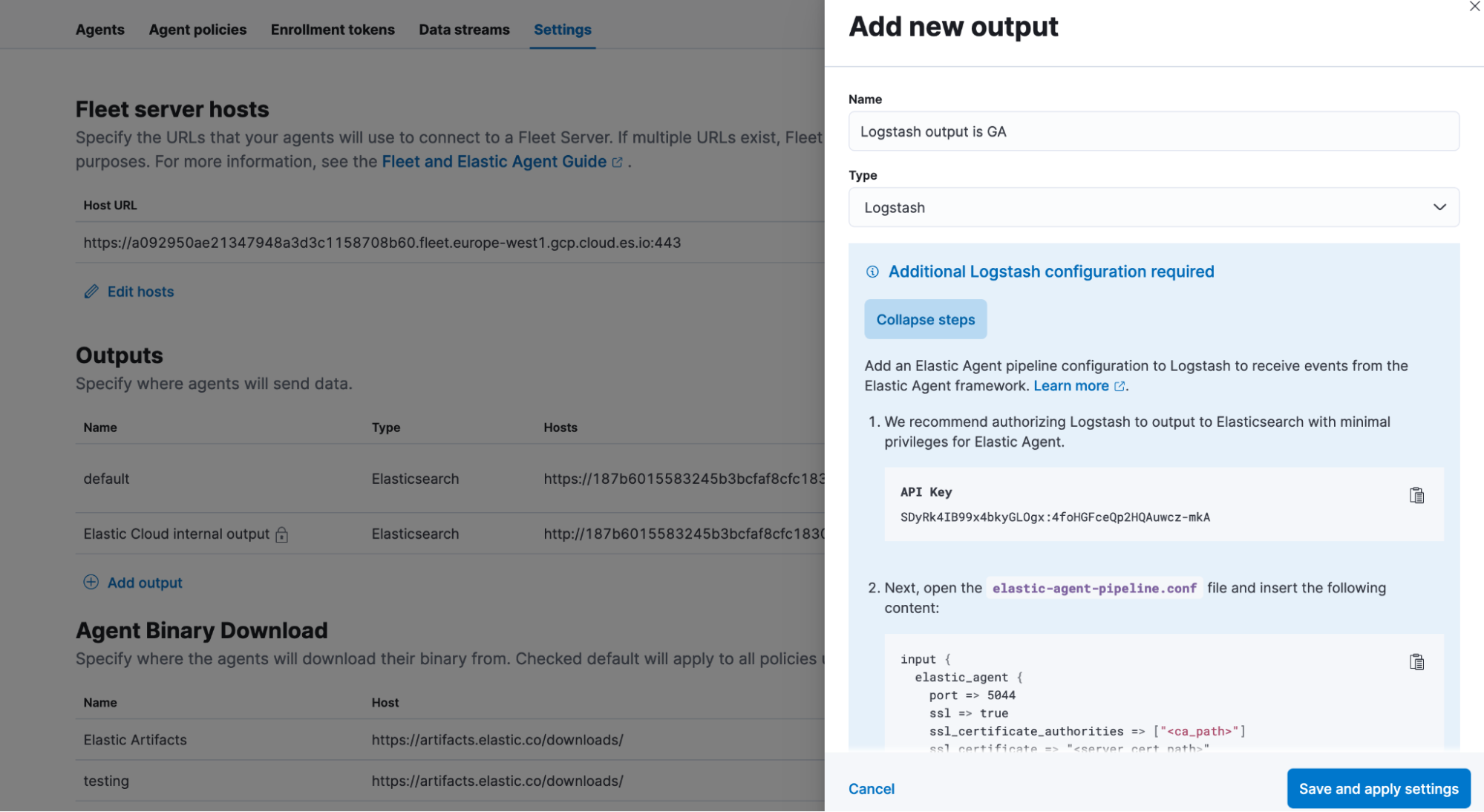Click the lock icon on Elastic Cloud internal output
1484x812 pixels.
tap(282, 534)
